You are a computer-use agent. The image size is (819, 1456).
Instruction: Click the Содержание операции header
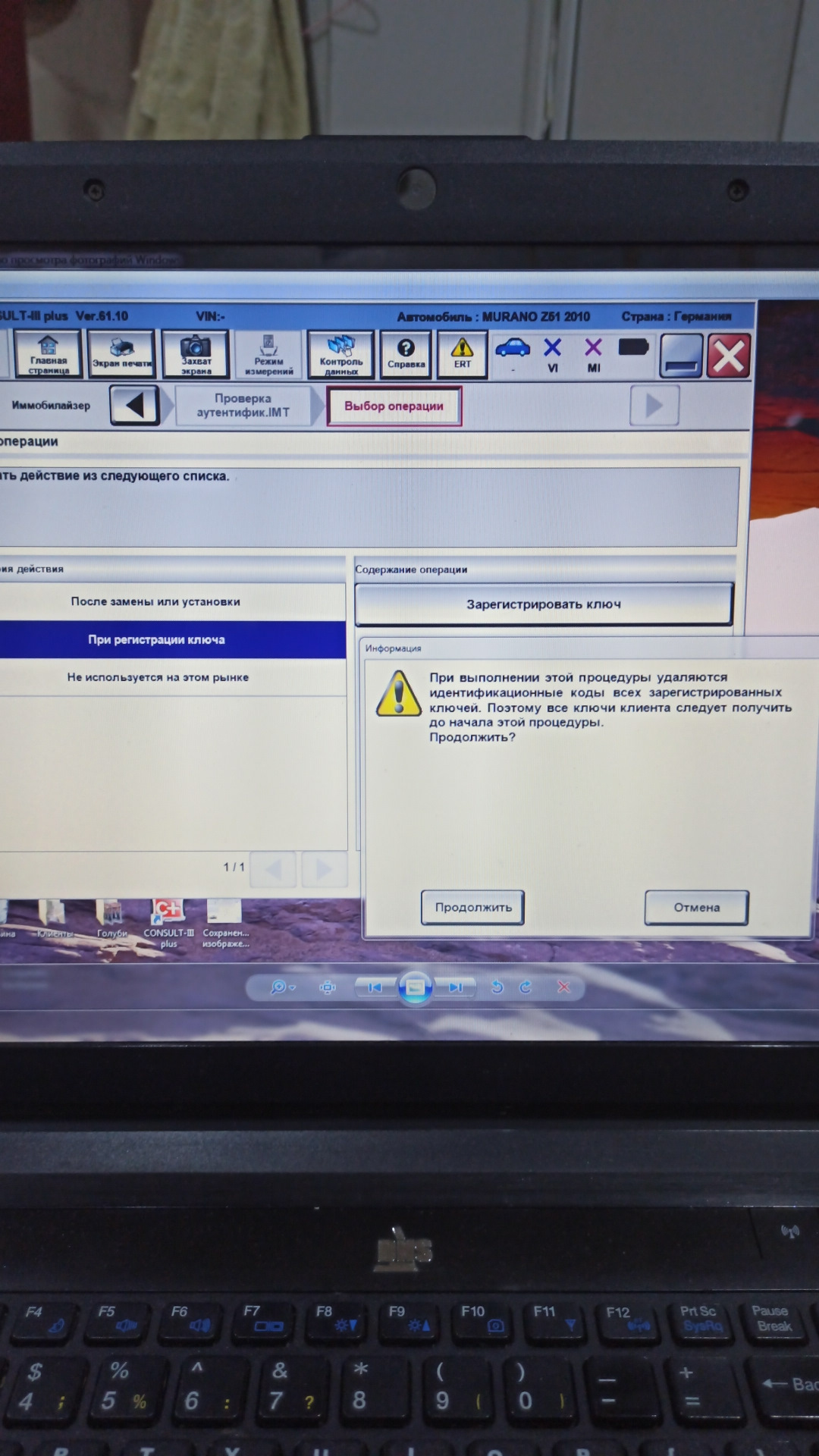coord(411,570)
